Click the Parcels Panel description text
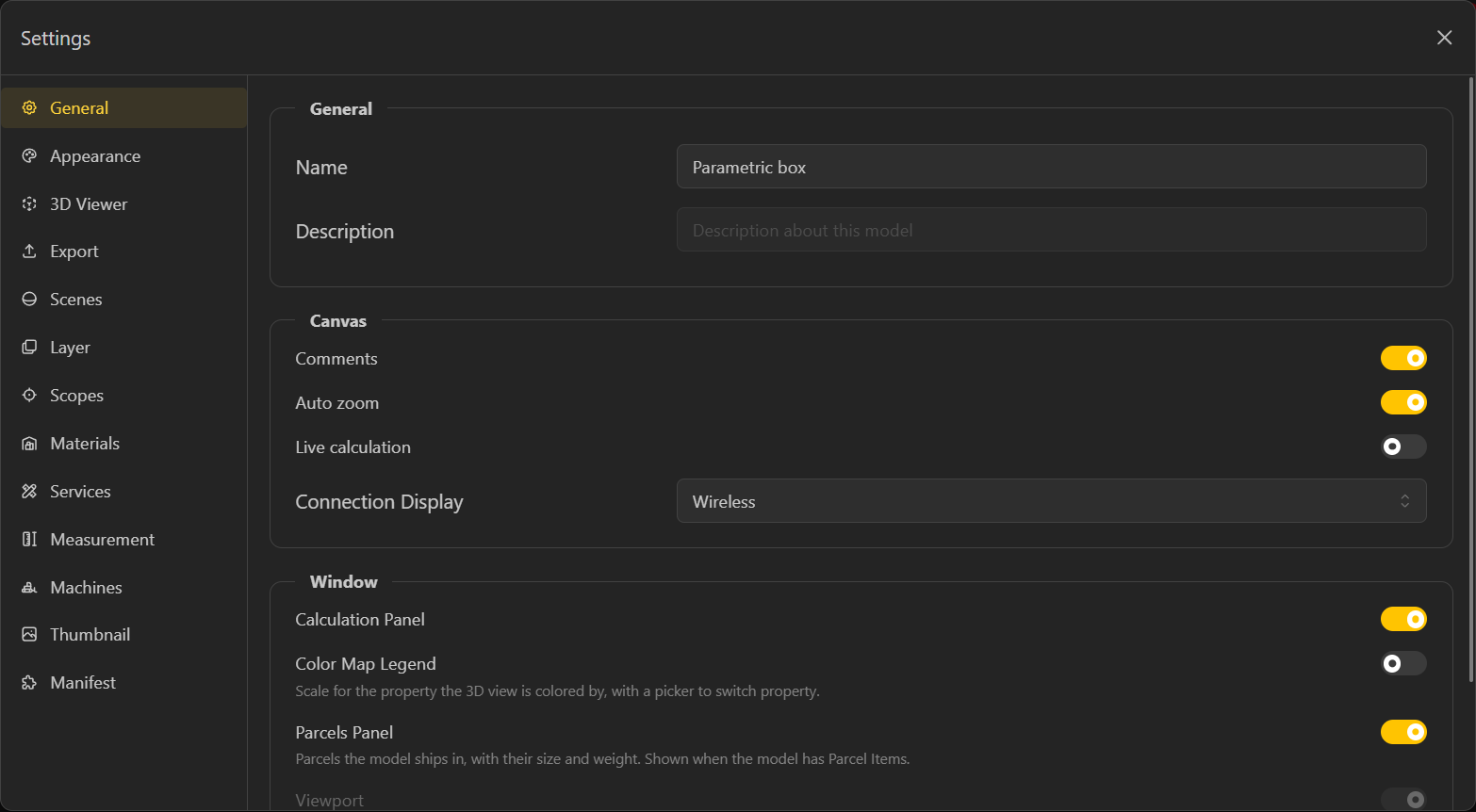This screenshot has width=1476, height=812. [x=602, y=759]
